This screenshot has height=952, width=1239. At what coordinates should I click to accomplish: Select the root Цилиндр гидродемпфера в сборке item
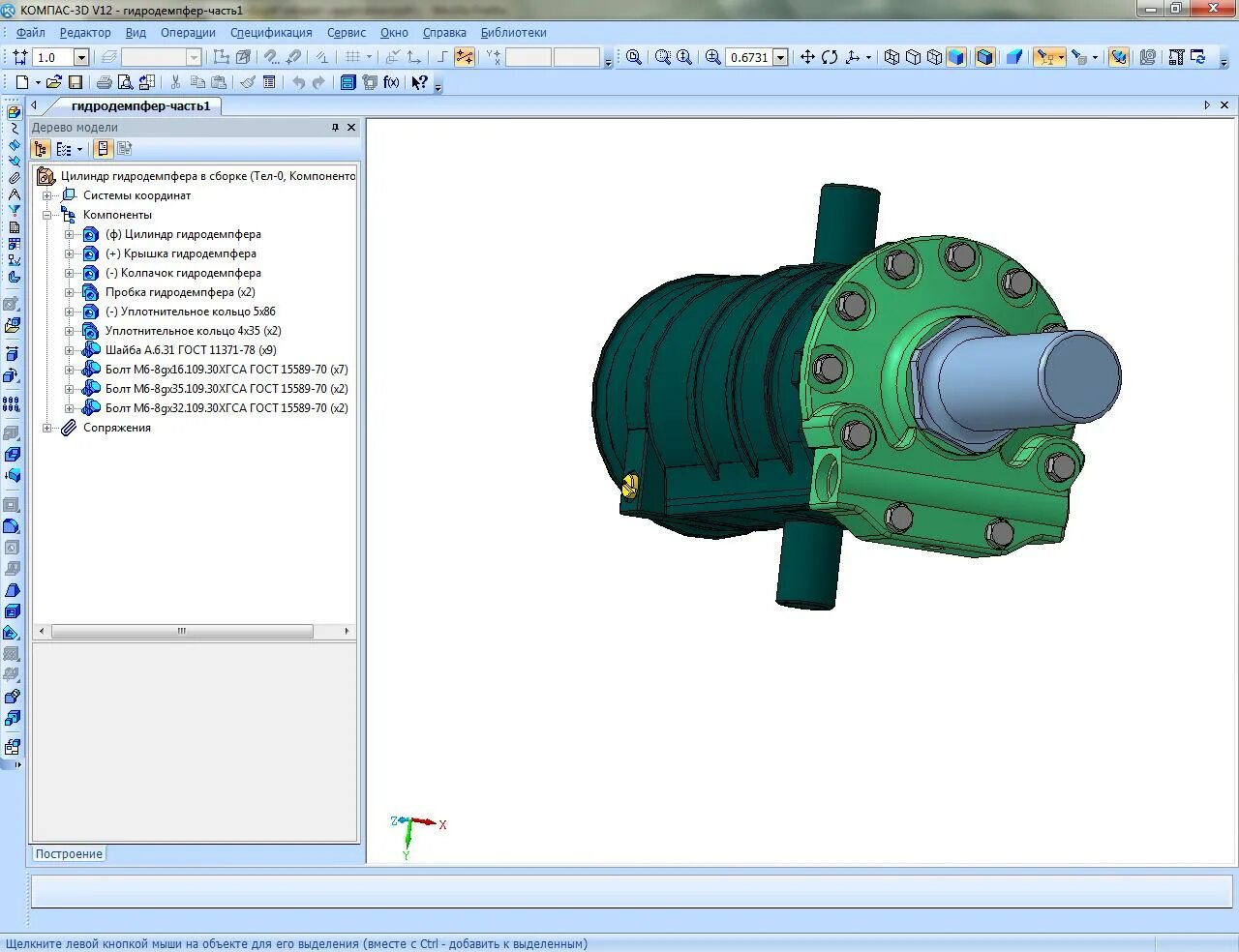click(x=208, y=176)
